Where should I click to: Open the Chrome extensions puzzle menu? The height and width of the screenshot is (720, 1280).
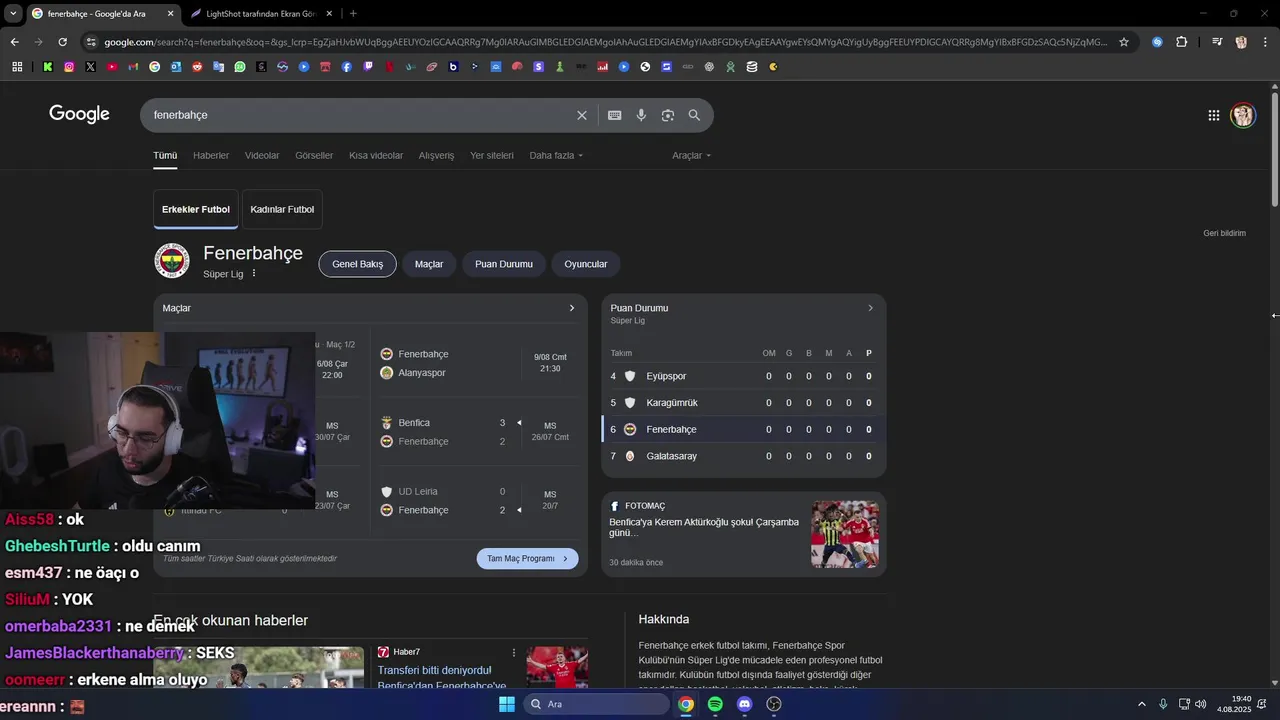coord(1182,42)
